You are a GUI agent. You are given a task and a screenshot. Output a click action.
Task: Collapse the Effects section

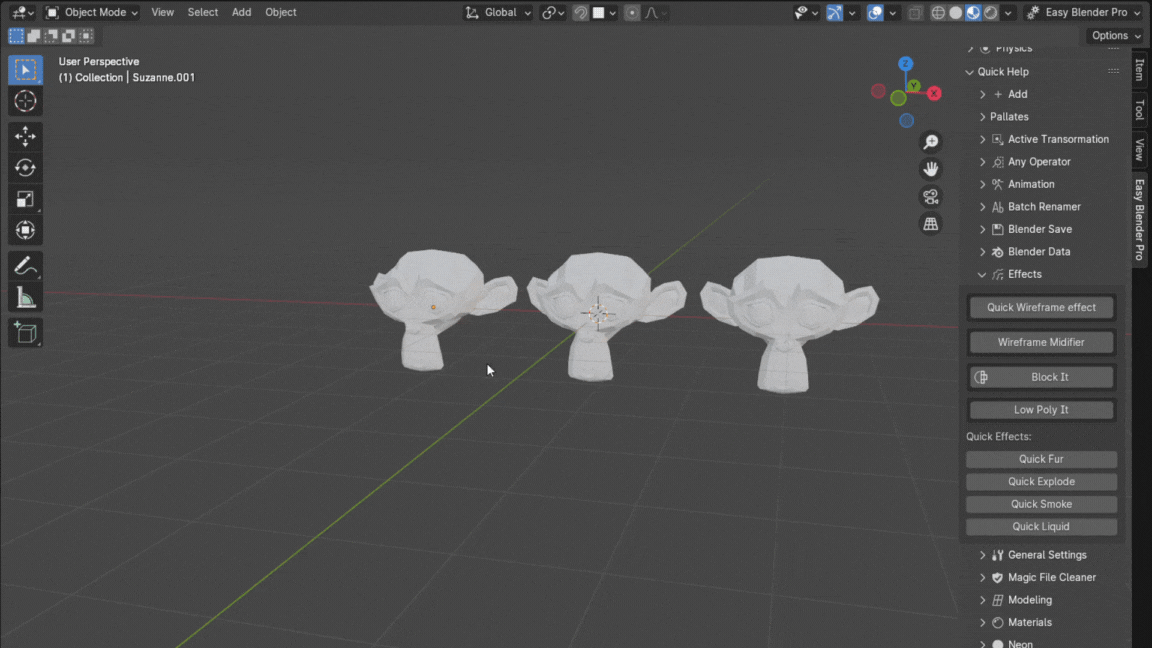(982, 275)
